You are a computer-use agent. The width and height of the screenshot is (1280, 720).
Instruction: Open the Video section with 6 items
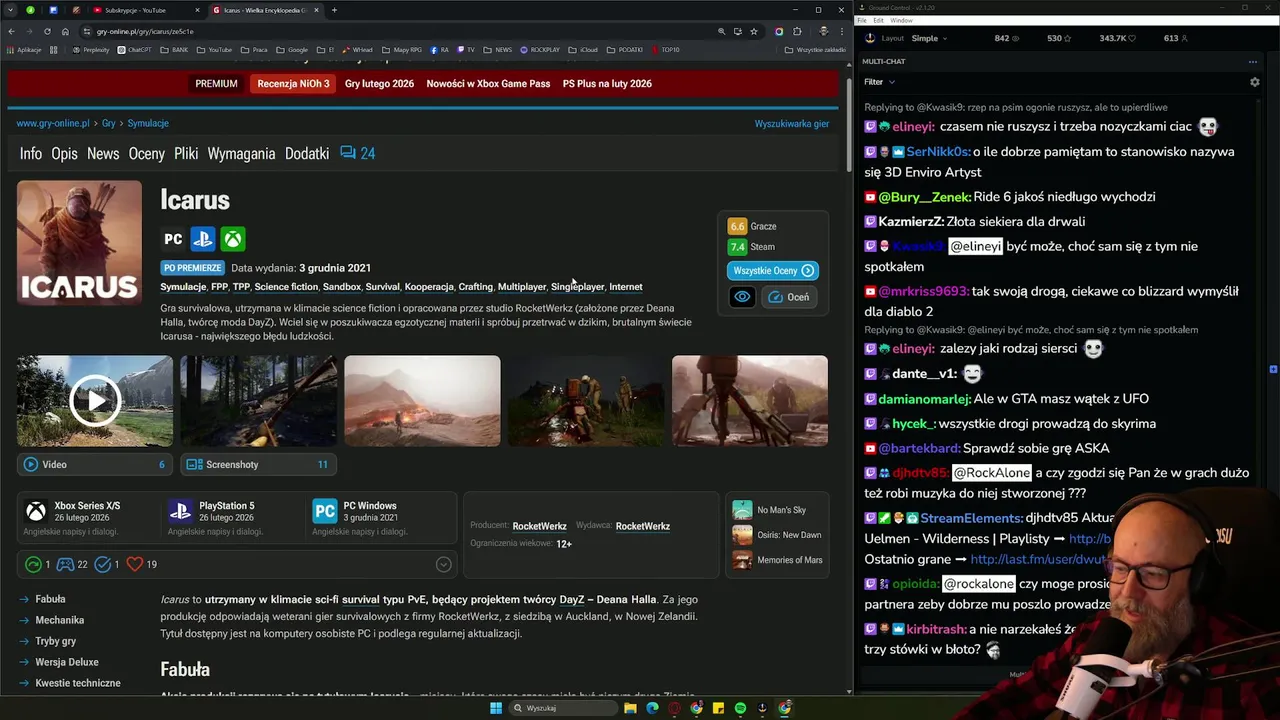point(95,464)
